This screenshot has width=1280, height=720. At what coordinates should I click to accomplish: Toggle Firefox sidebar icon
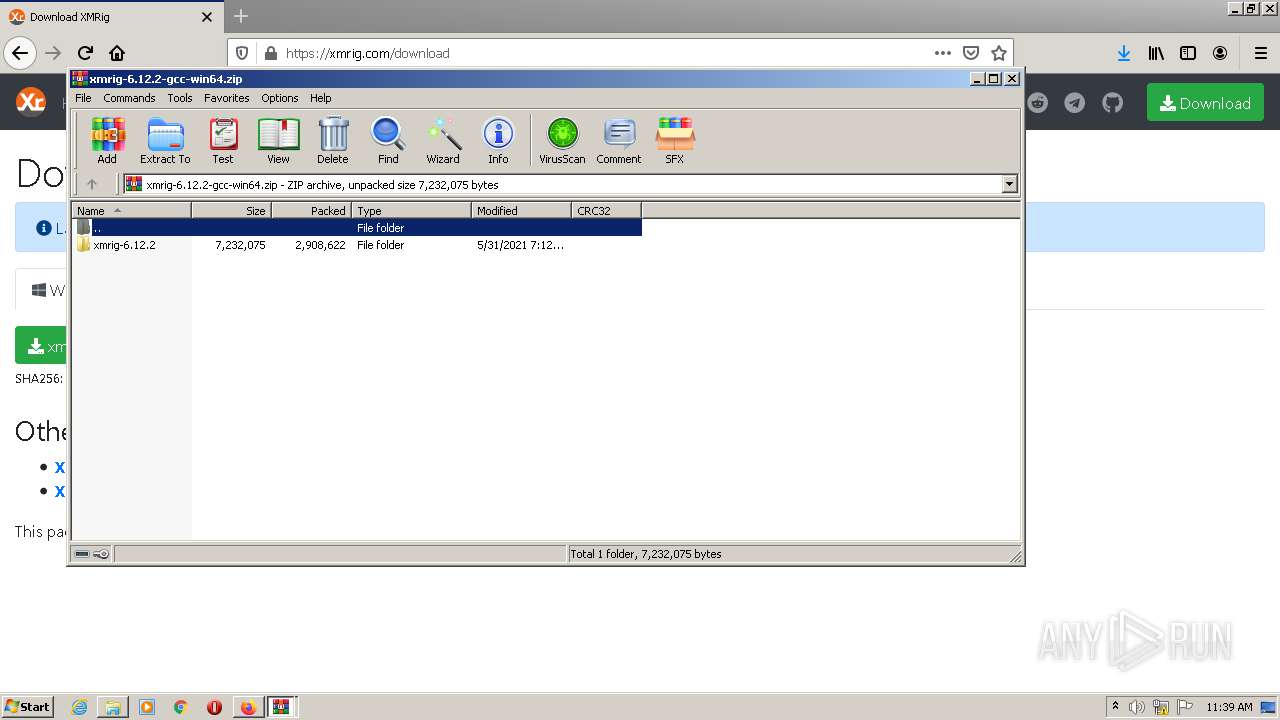pos(1188,53)
